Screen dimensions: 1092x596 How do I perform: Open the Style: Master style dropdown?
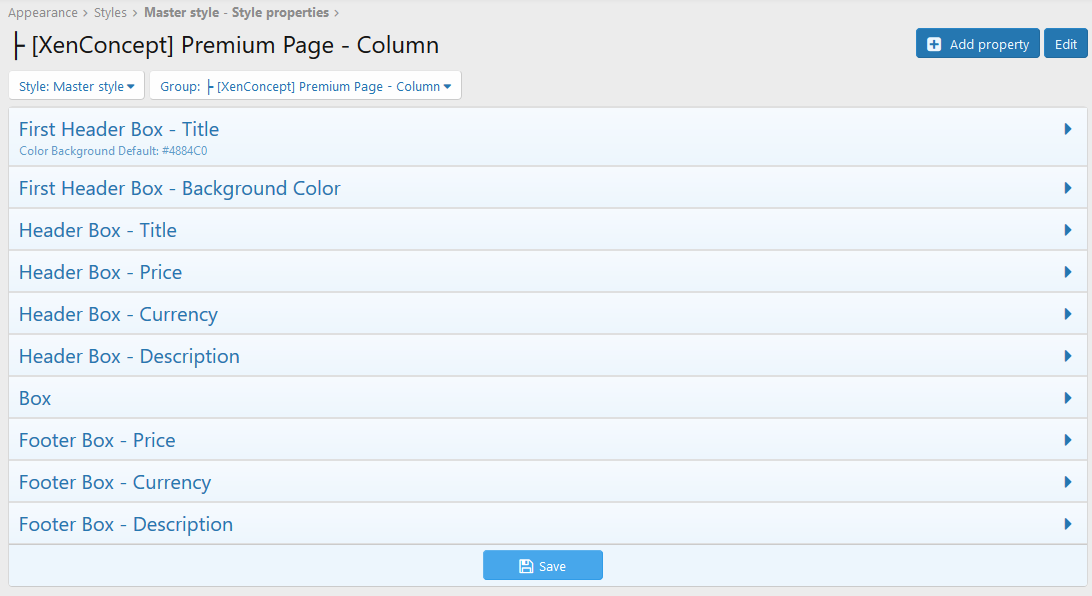[x=77, y=86]
